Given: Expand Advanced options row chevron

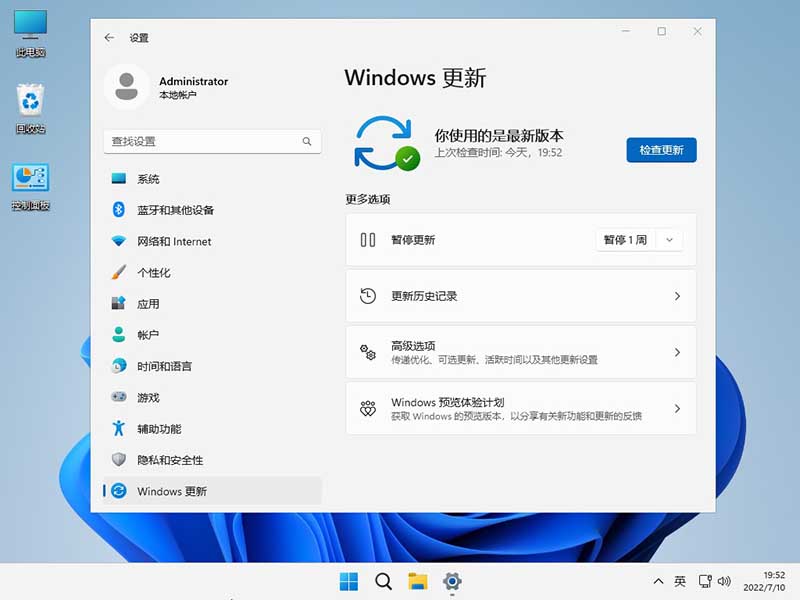Looking at the screenshot, I should (677, 353).
